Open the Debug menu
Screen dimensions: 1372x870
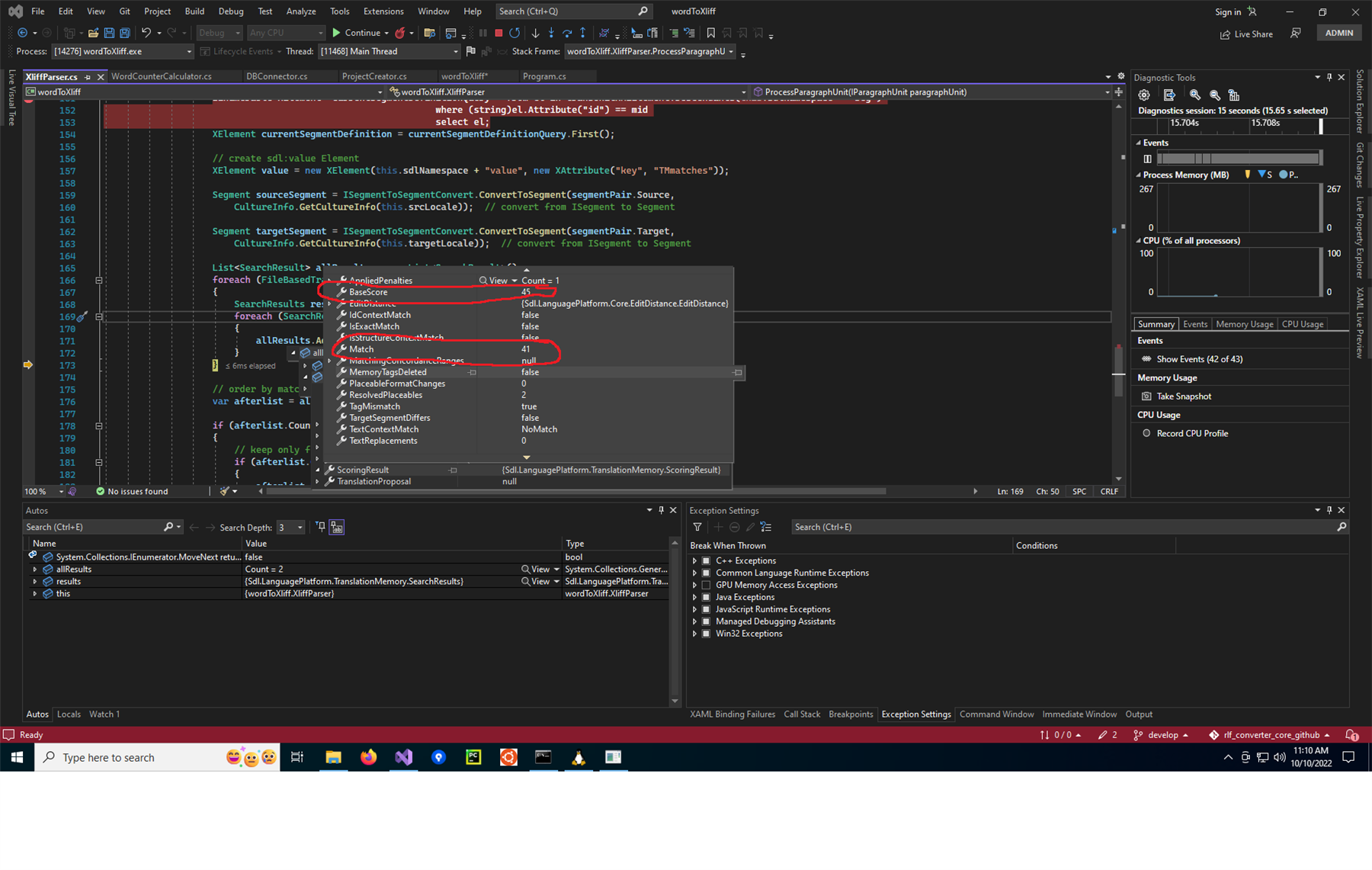pyautogui.click(x=230, y=11)
